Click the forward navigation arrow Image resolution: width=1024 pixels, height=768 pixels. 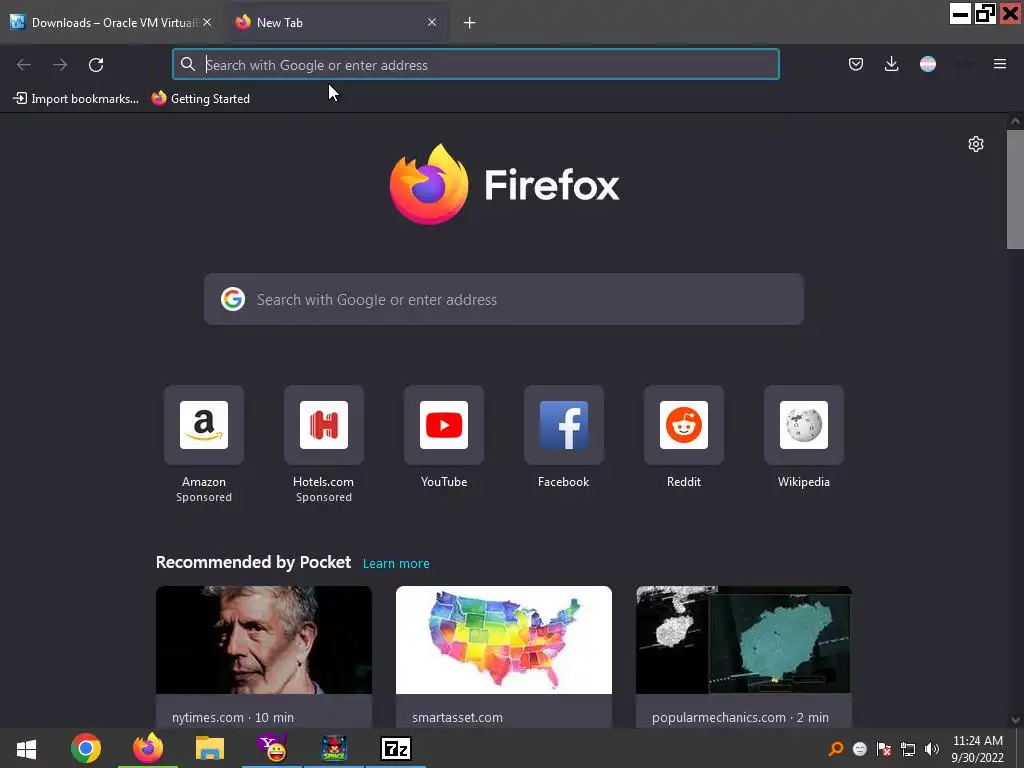point(60,65)
